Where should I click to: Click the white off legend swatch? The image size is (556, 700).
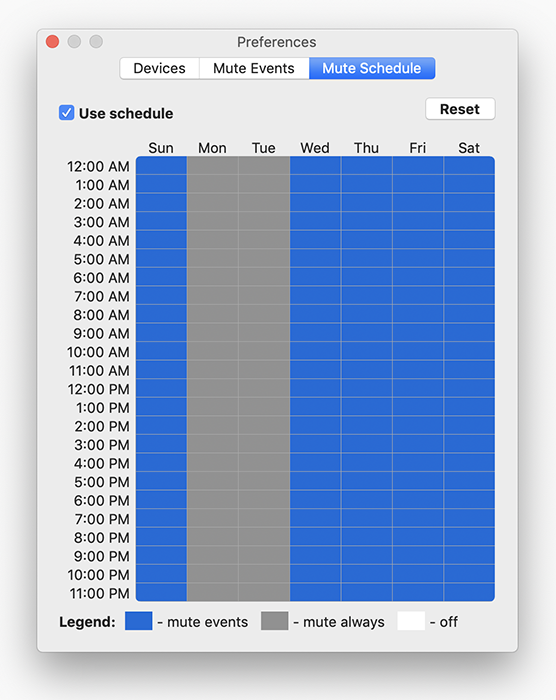point(411,621)
